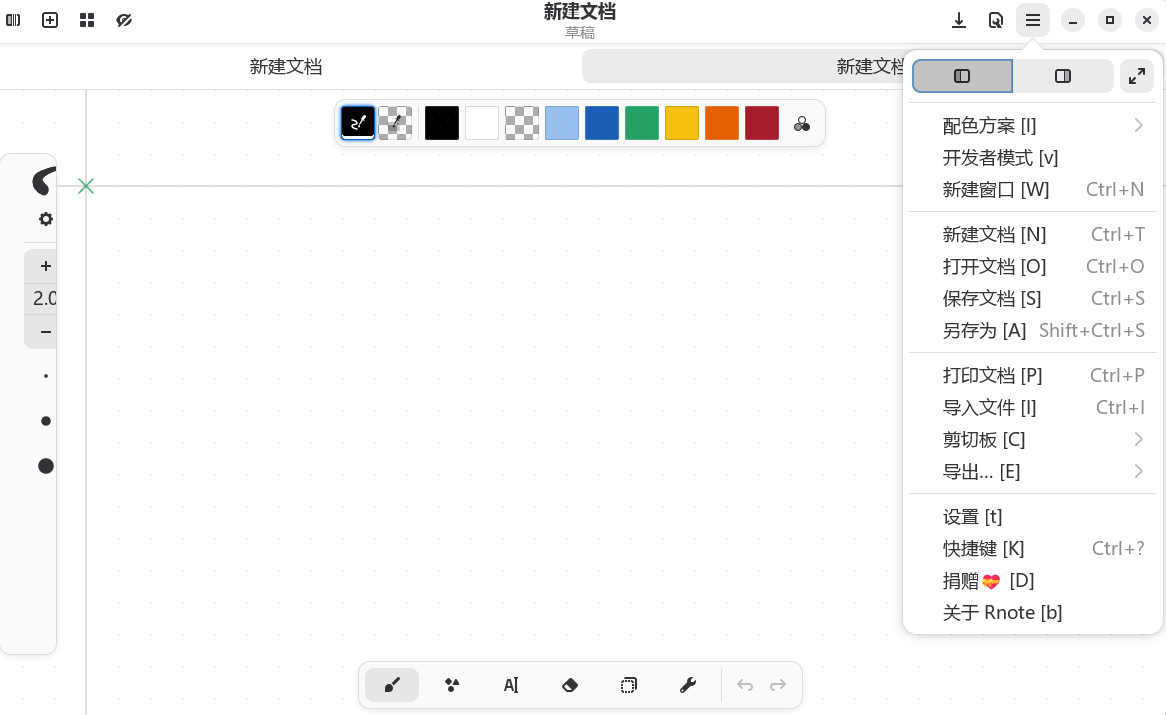Select the right sidebar layout toggle

point(1063,75)
